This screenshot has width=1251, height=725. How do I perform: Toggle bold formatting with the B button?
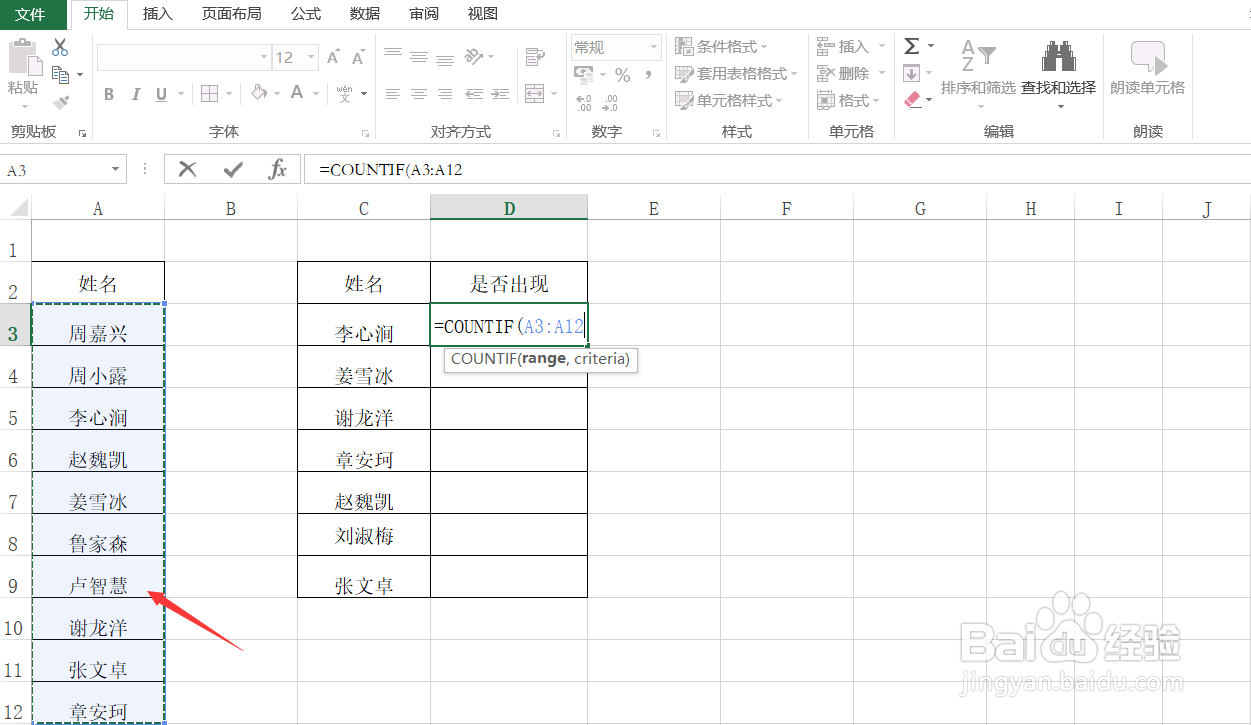(x=108, y=94)
